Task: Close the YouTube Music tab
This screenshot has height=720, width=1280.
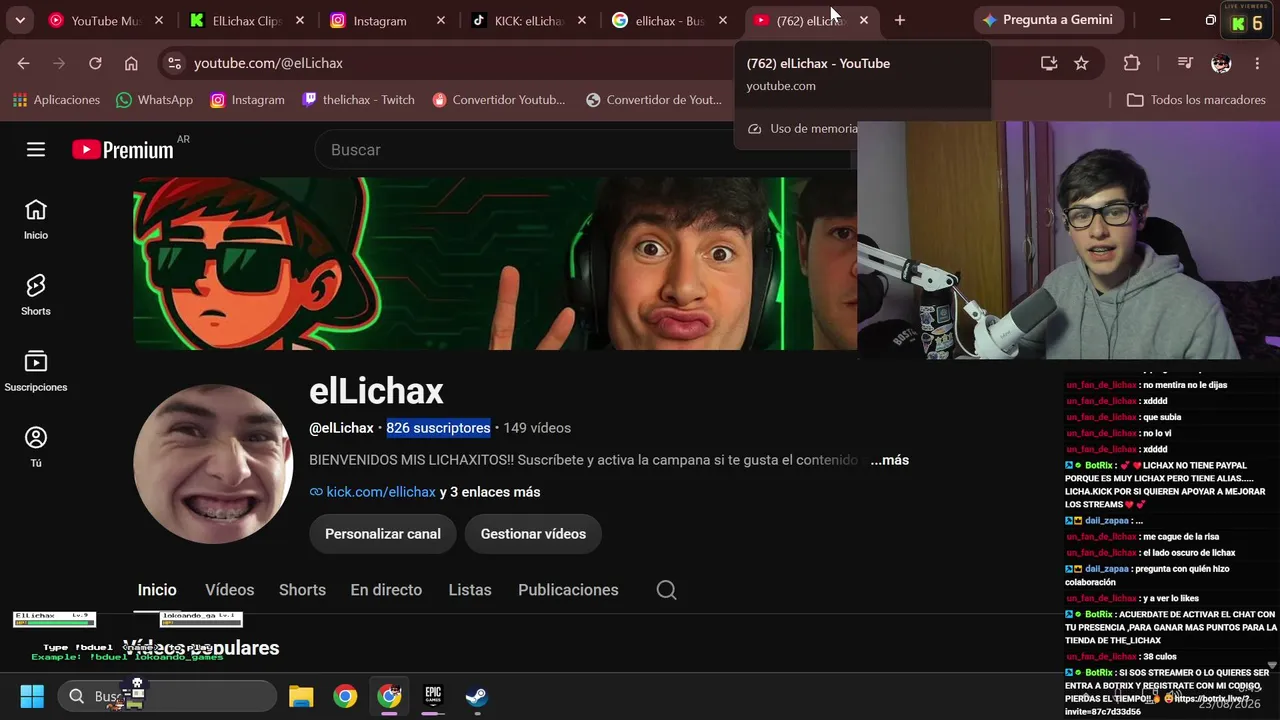Action: tap(159, 20)
